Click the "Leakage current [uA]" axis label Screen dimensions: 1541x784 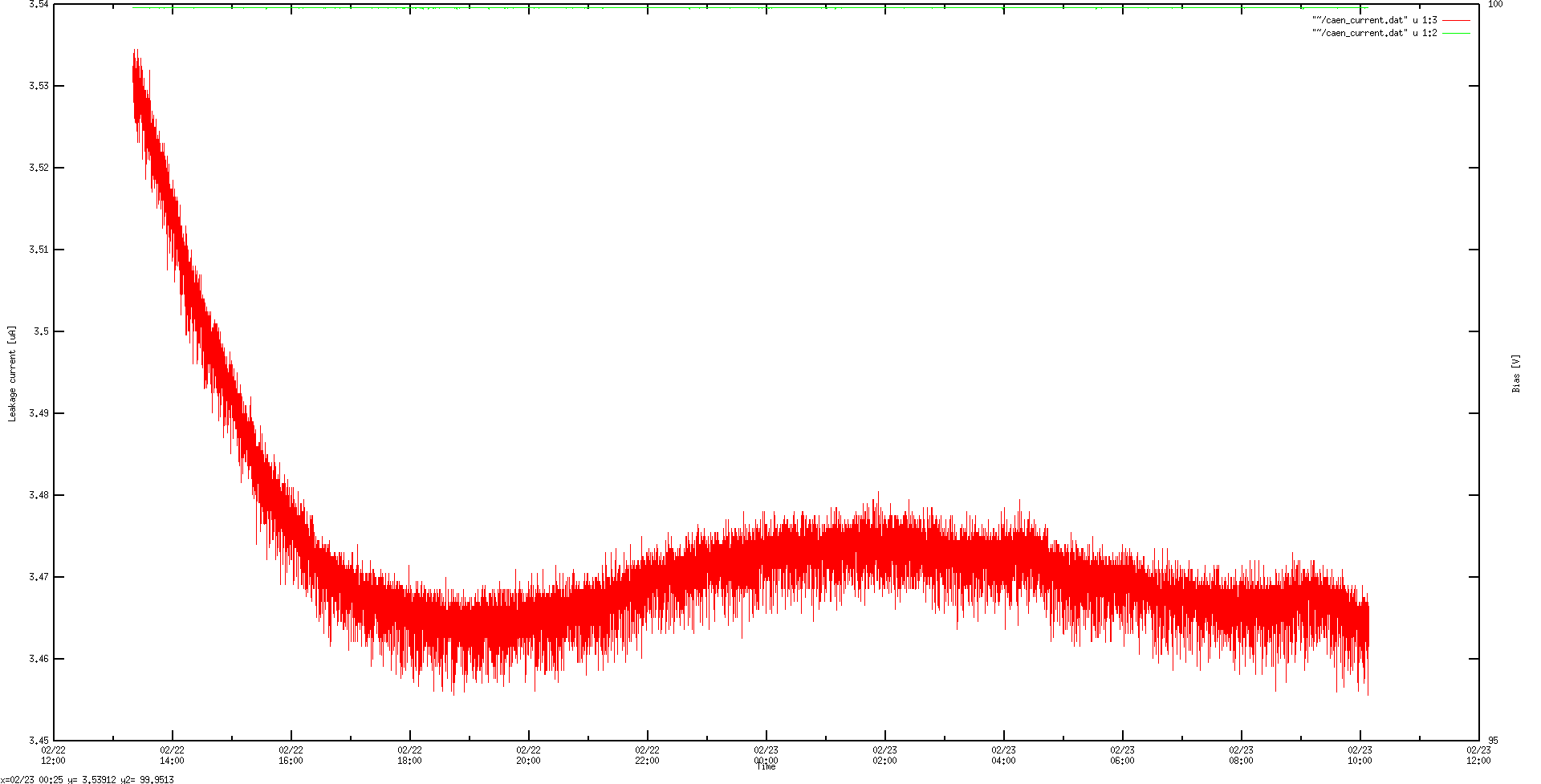point(12,373)
